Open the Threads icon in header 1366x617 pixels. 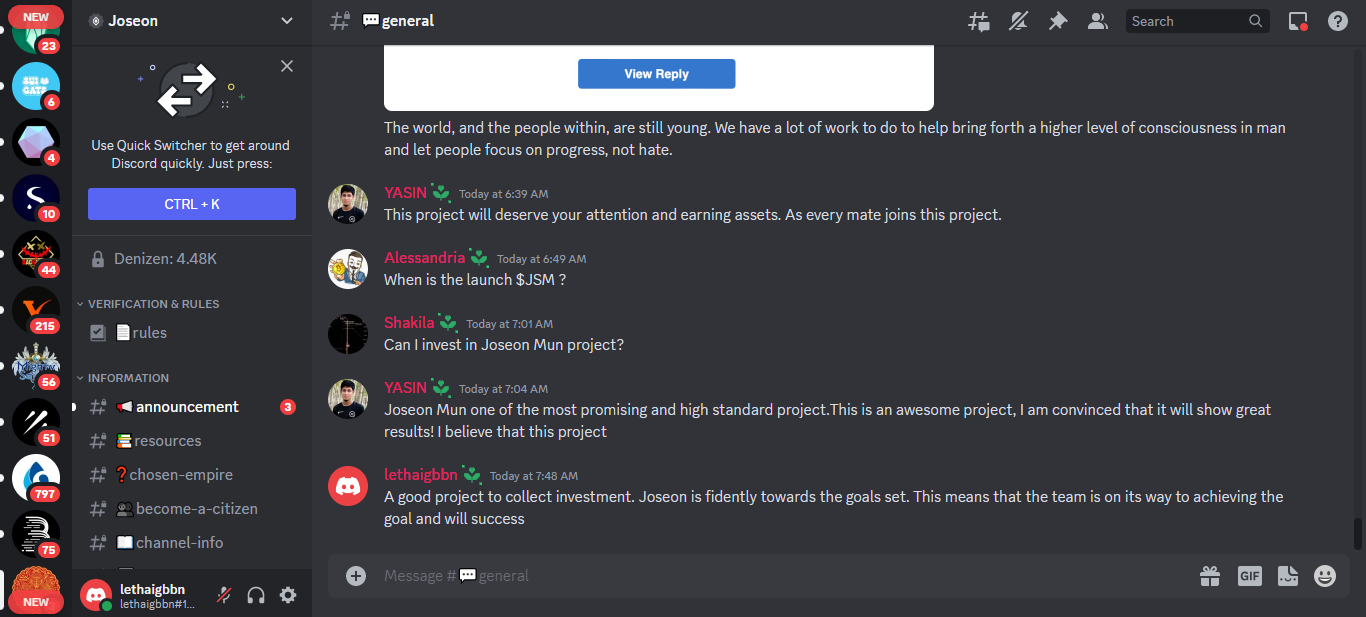[979, 21]
